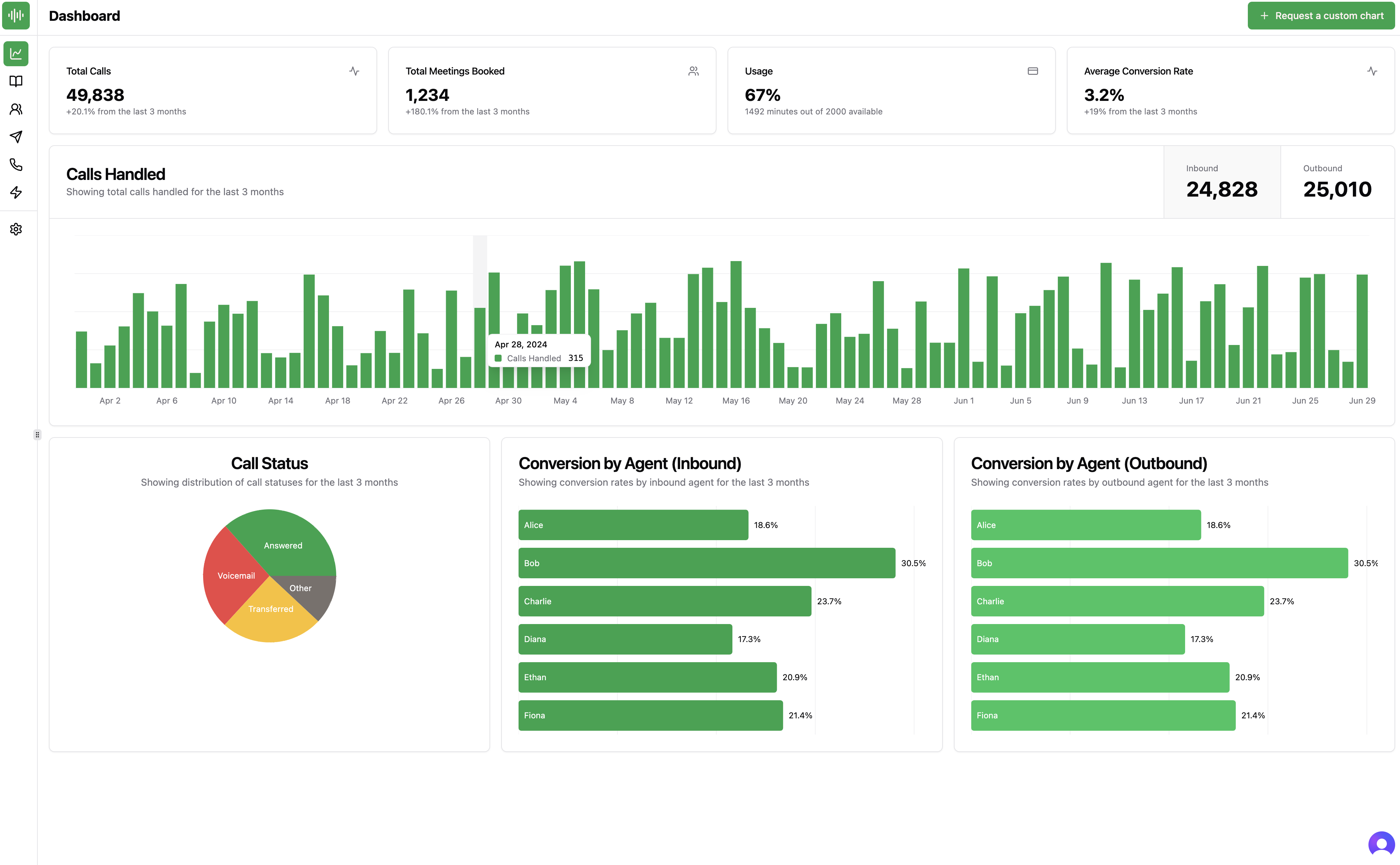Open the users sidebar icon

[x=16, y=109]
